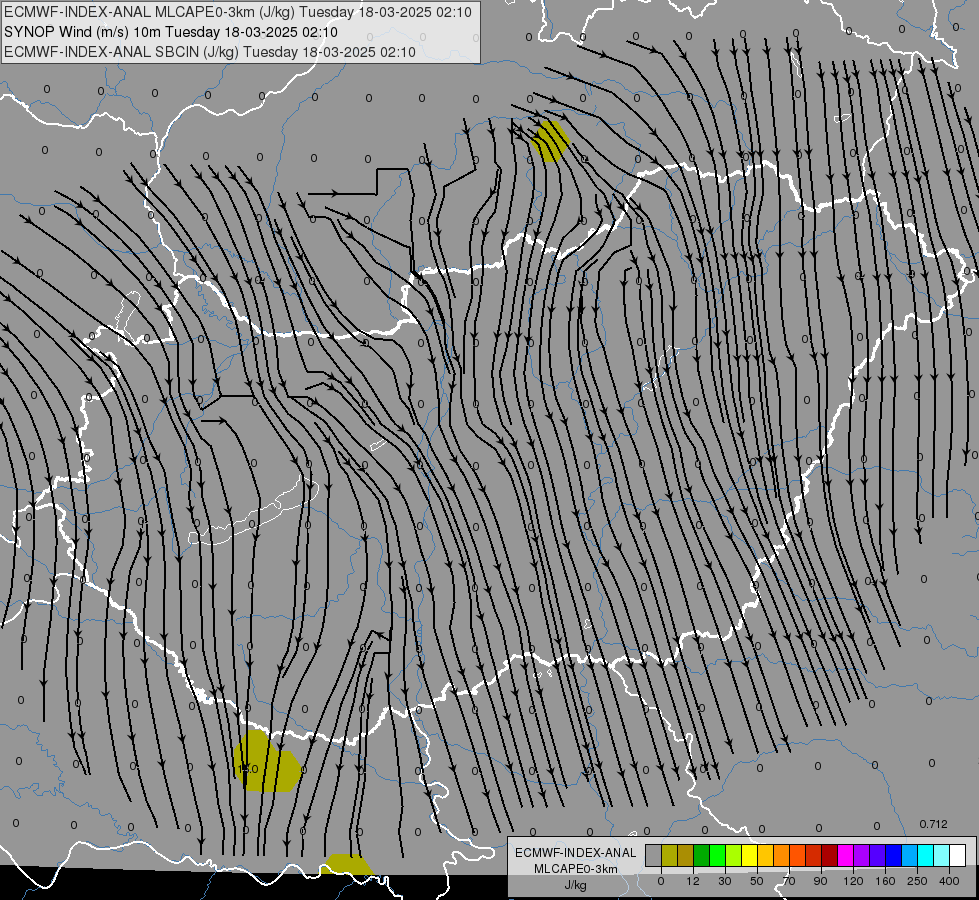This screenshot has width=979, height=900.
Task: Click the 0.712 value above the legend
Action: pos(933,824)
